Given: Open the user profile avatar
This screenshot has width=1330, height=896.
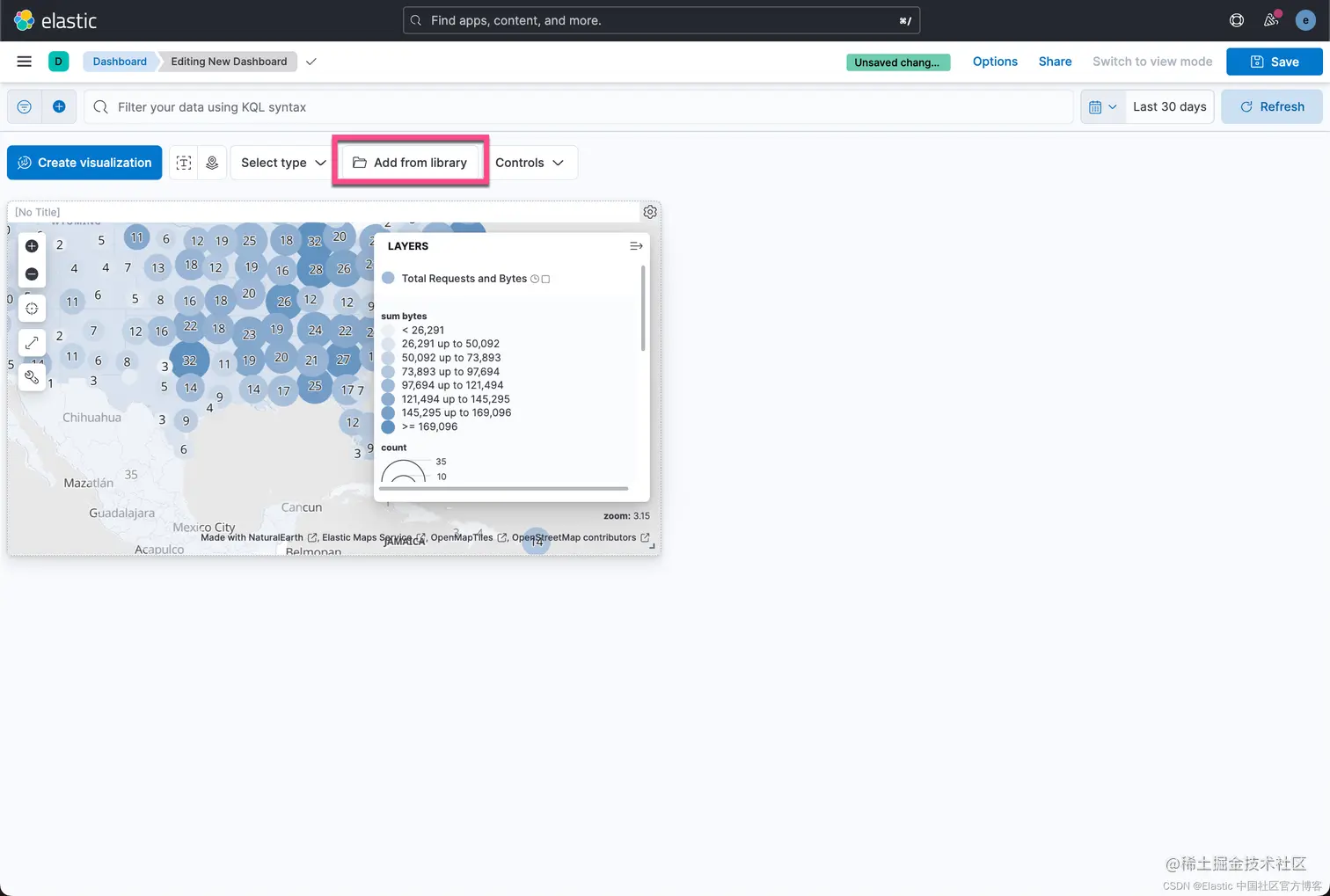Looking at the screenshot, I should point(1305,20).
